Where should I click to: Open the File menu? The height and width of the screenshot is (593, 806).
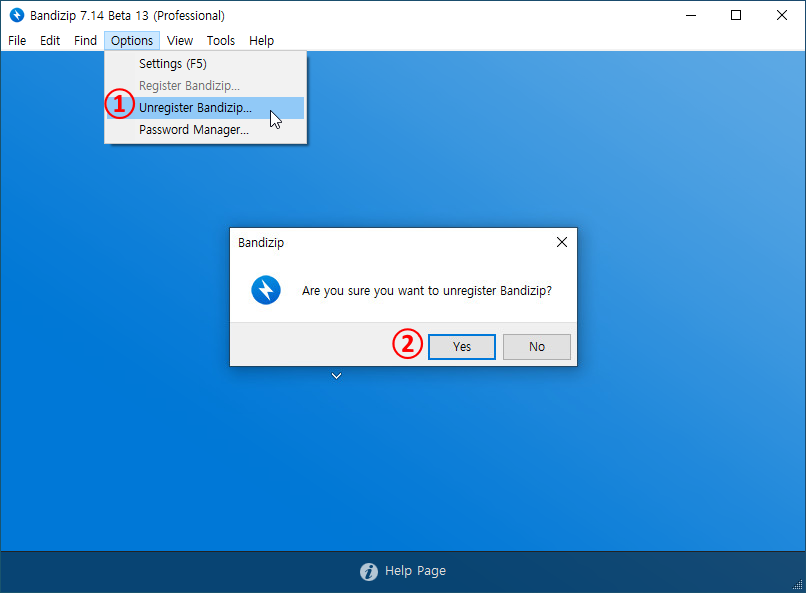17,41
